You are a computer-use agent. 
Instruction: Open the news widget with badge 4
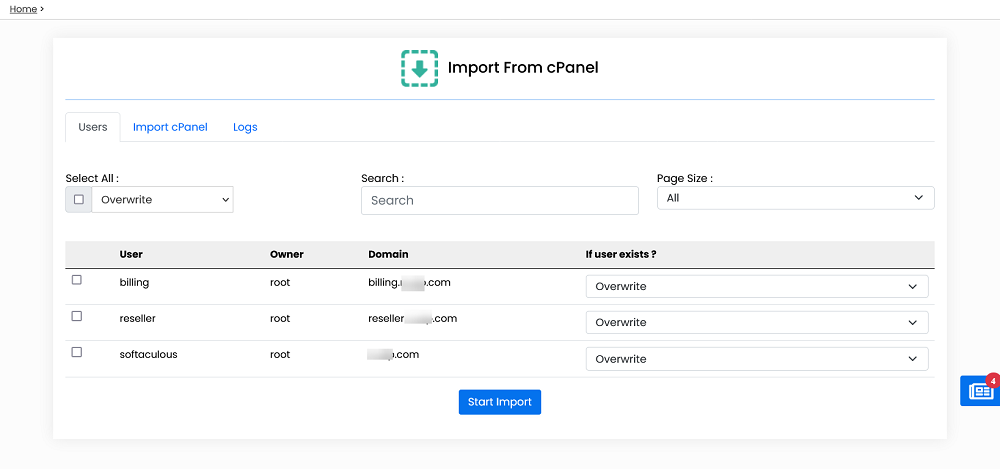click(x=980, y=391)
